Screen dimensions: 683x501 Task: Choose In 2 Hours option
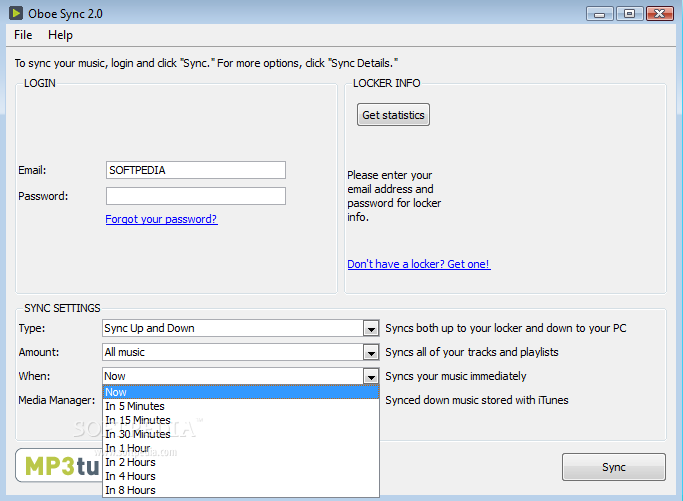click(241, 462)
